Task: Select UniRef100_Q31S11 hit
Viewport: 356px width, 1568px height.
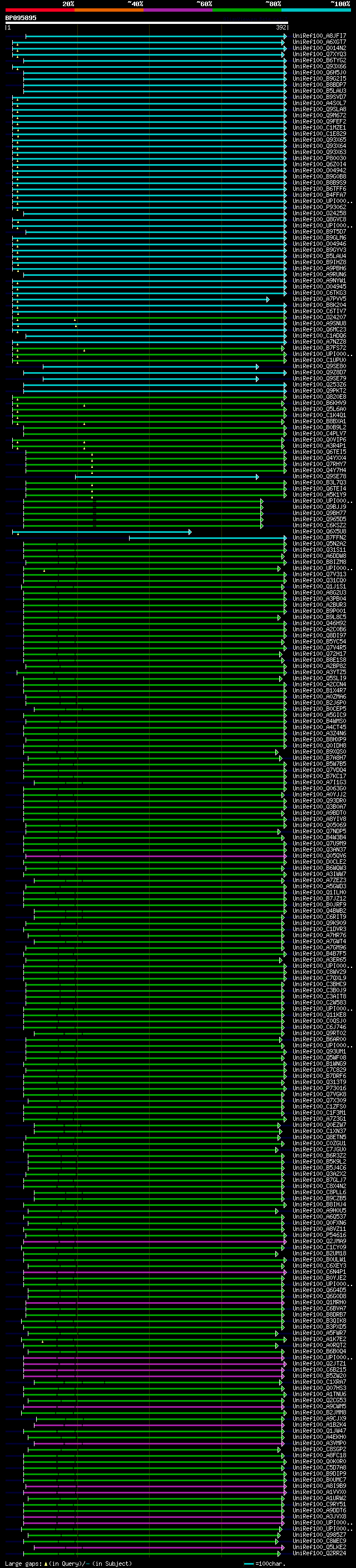Action: (319, 550)
